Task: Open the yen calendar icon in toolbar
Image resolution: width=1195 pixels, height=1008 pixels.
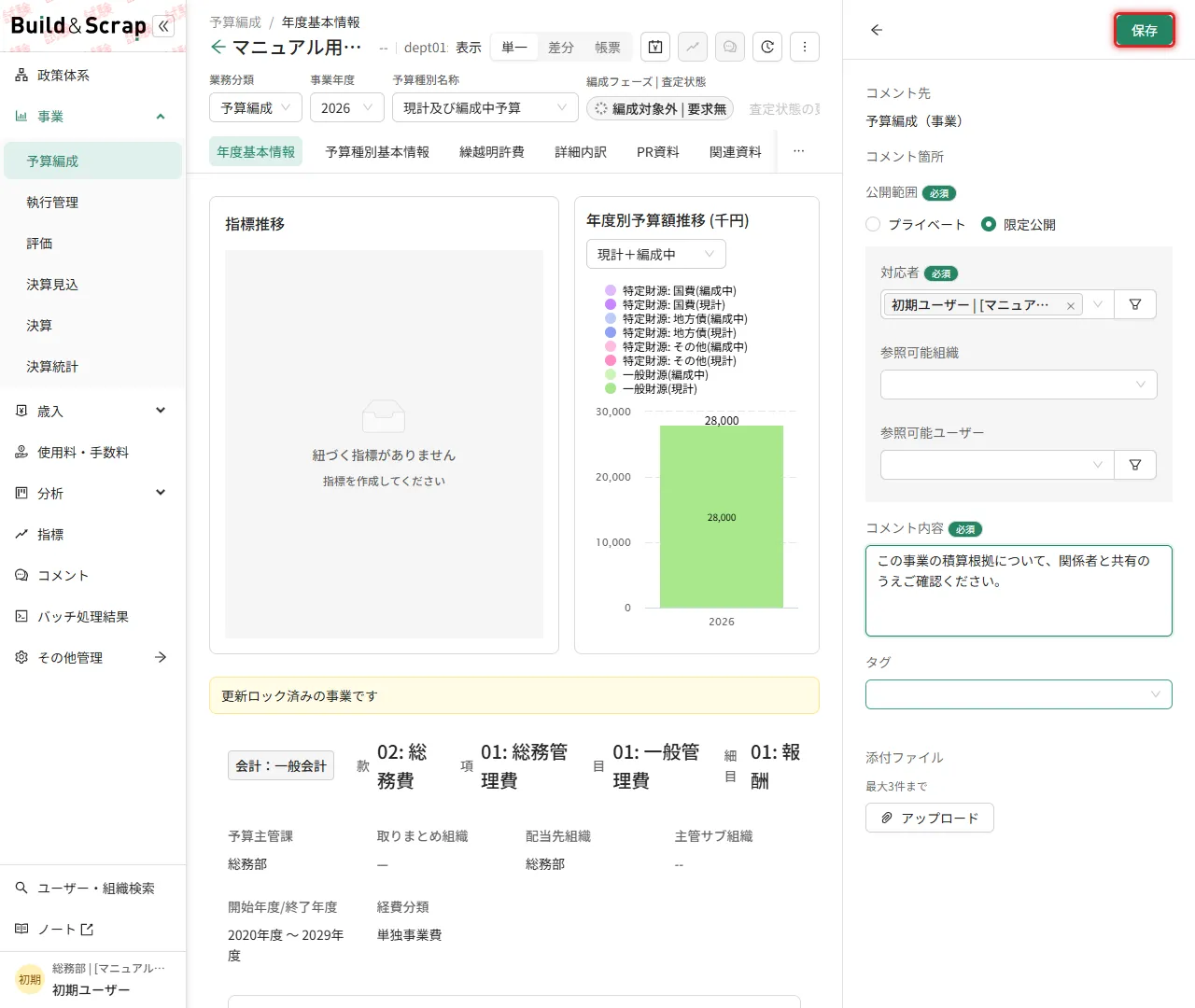Action: coord(655,47)
